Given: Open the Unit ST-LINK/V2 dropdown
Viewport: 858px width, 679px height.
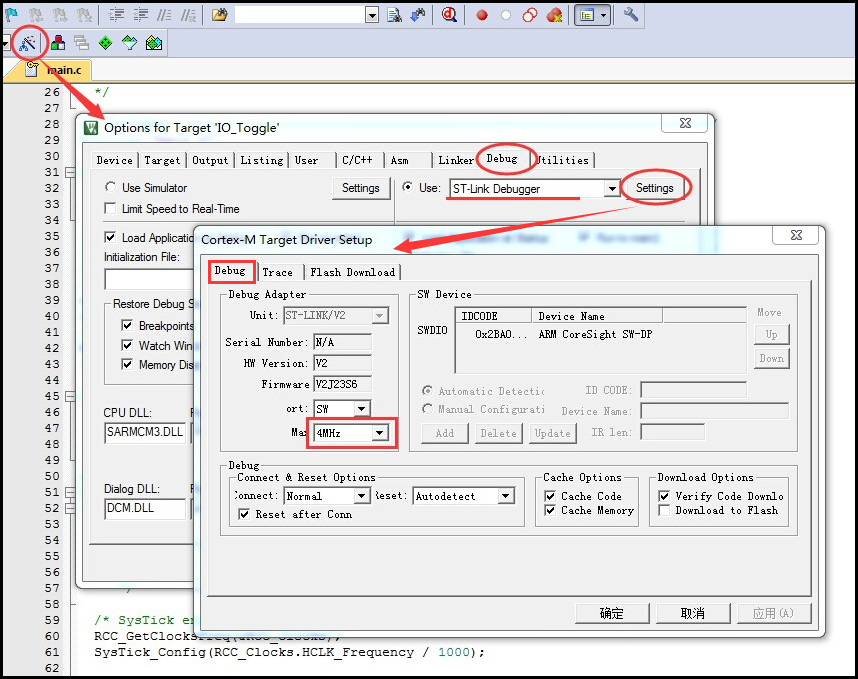Looking at the screenshot, I should (x=379, y=316).
